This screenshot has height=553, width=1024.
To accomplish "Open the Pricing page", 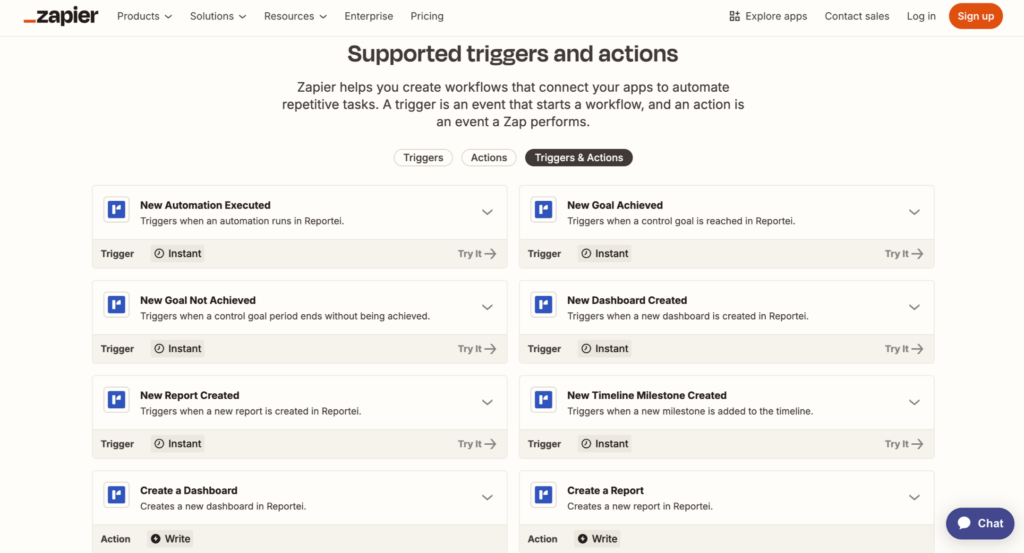I will [x=427, y=16].
